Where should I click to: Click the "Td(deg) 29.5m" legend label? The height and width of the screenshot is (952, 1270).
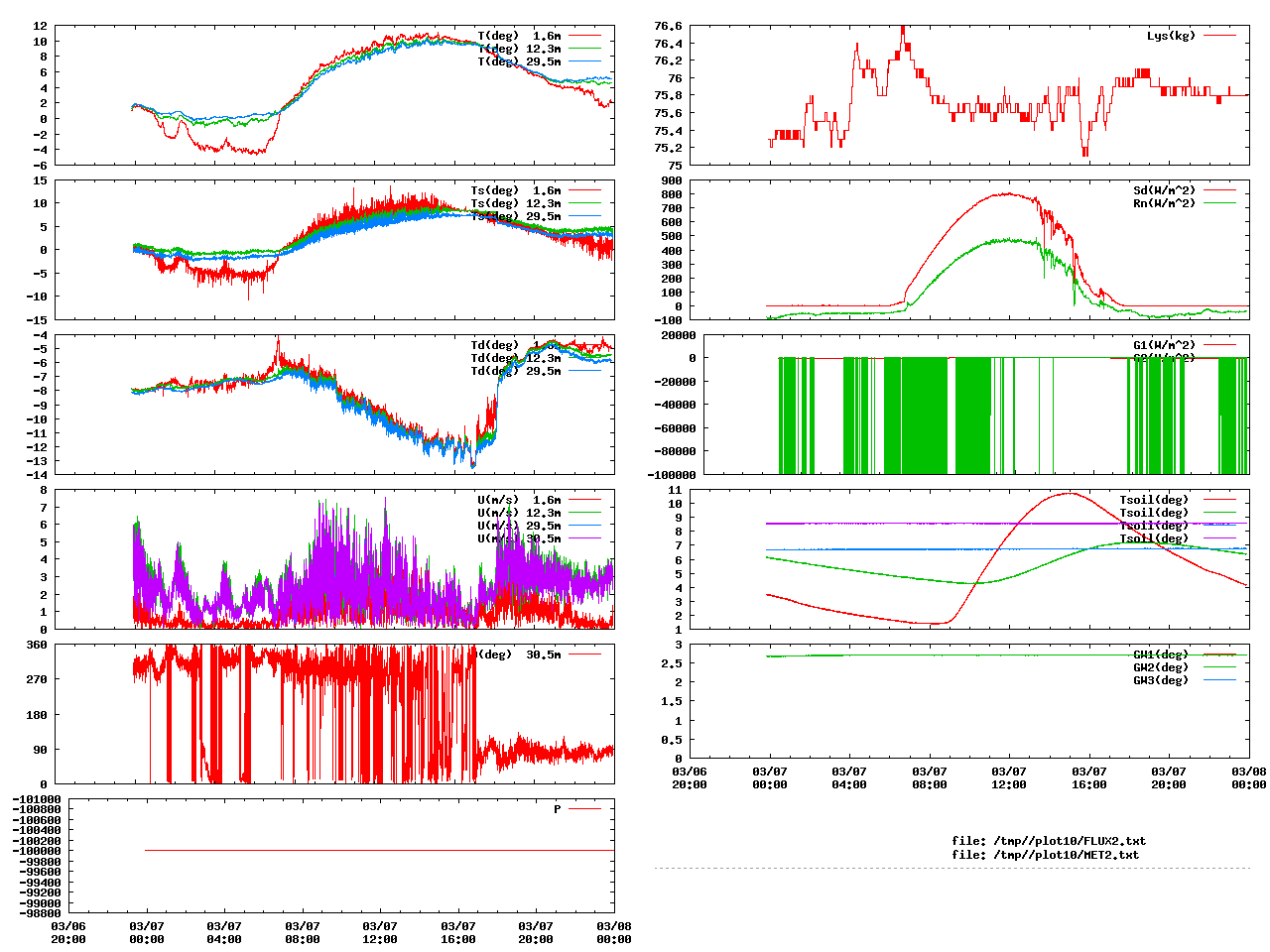[x=516, y=371]
